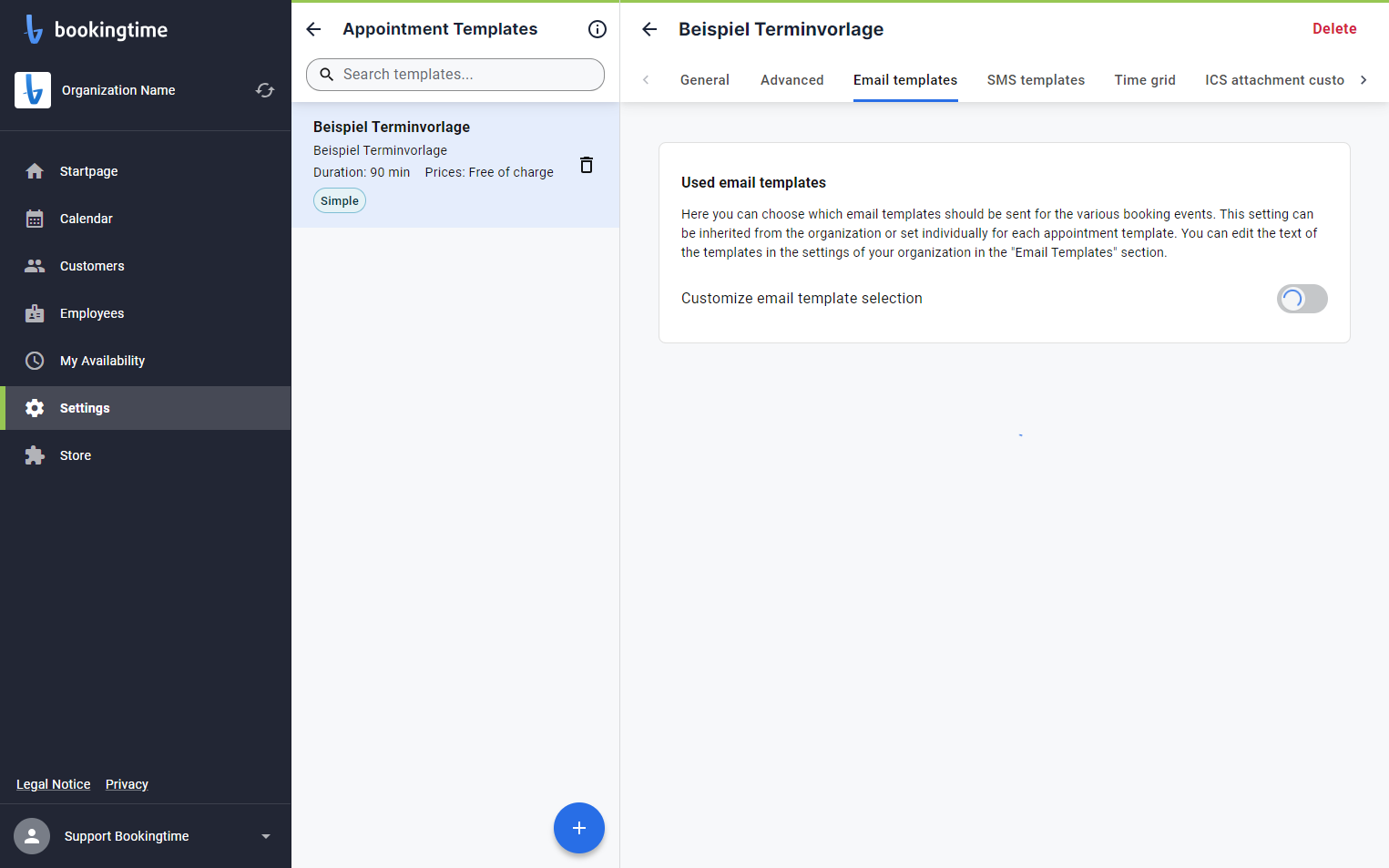Click the Customize email template selection label
This screenshot has width=1389, height=868.
tap(802, 299)
